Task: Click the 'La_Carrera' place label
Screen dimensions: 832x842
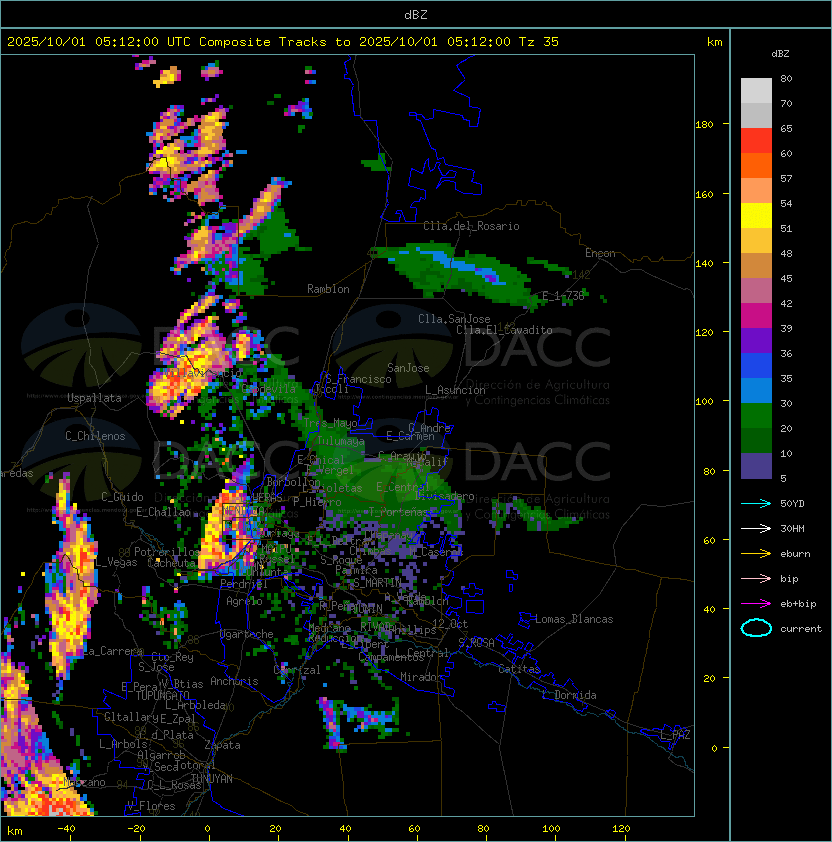Action: 113,651
